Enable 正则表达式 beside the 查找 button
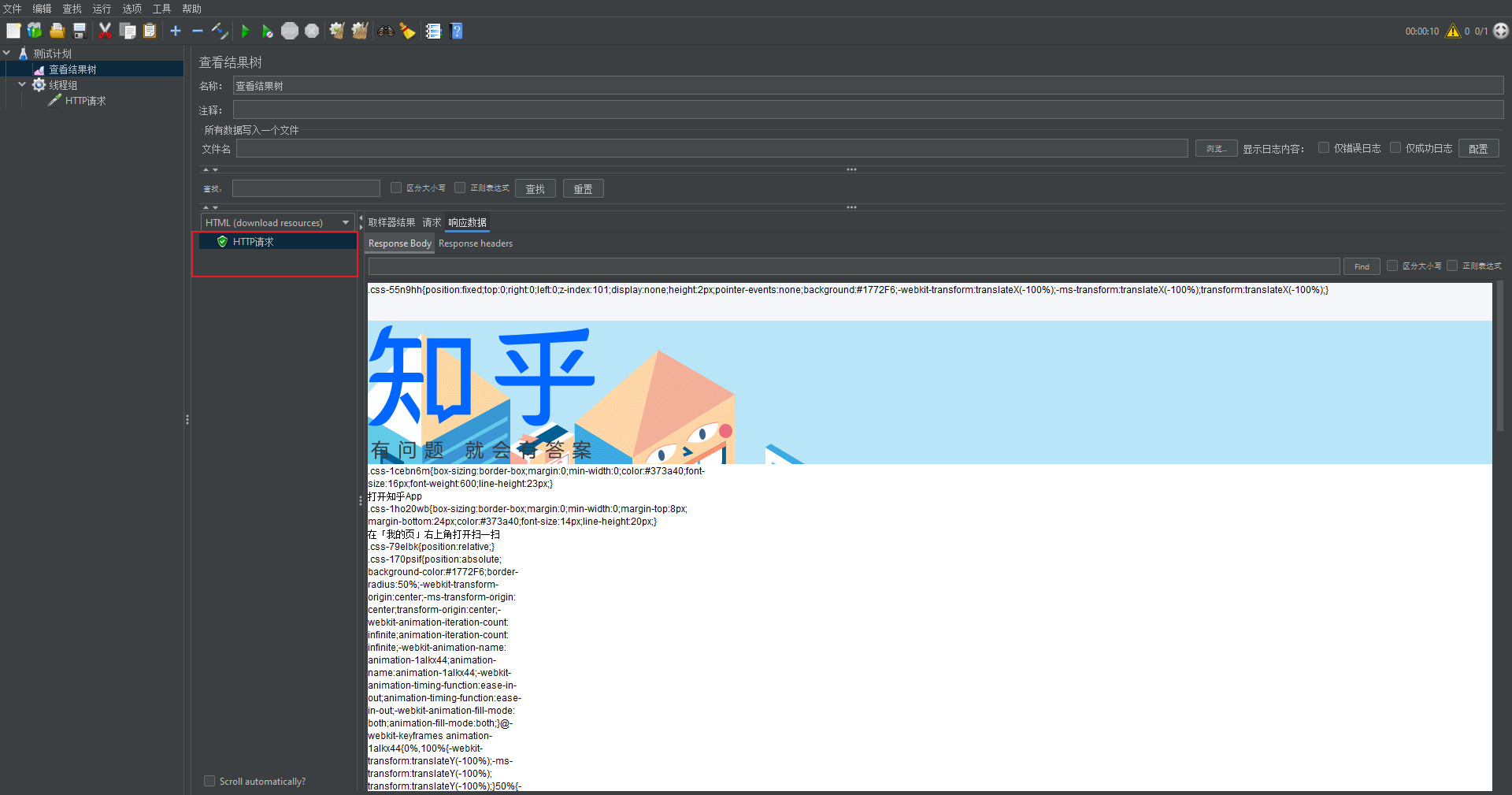The image size is (1512, 795). click(460, 188)
